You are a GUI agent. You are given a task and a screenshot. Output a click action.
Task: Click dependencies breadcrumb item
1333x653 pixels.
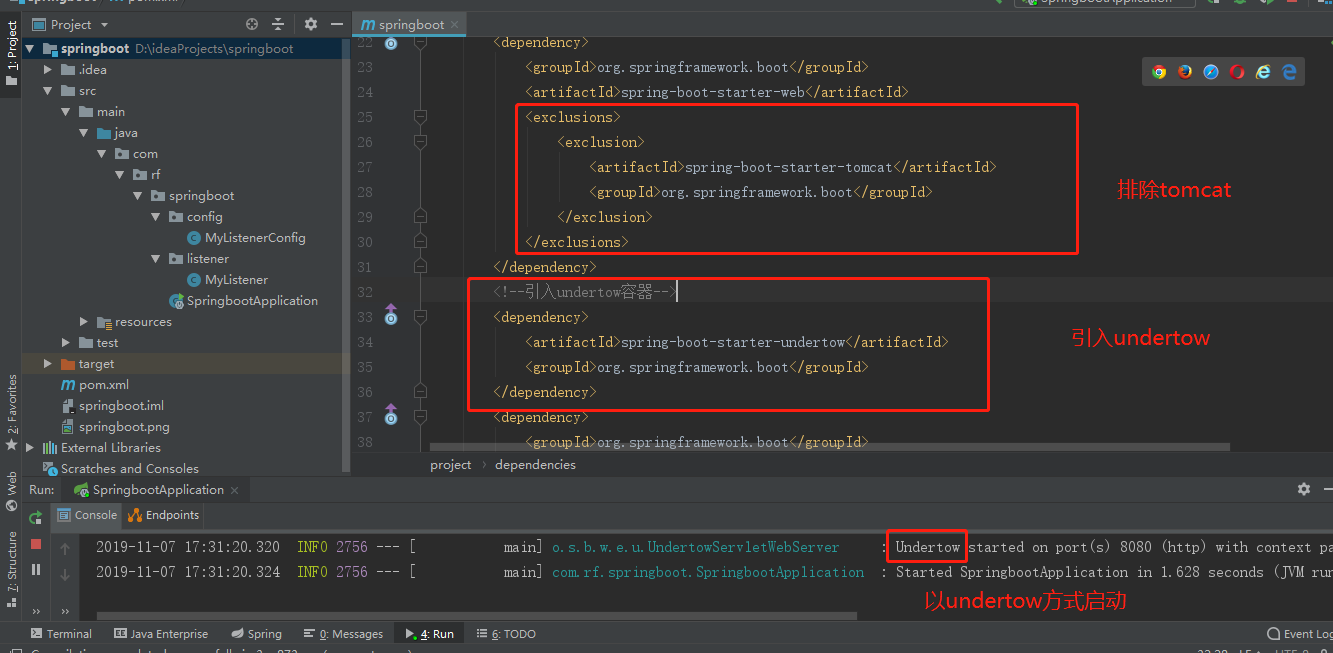pos(535,464)
